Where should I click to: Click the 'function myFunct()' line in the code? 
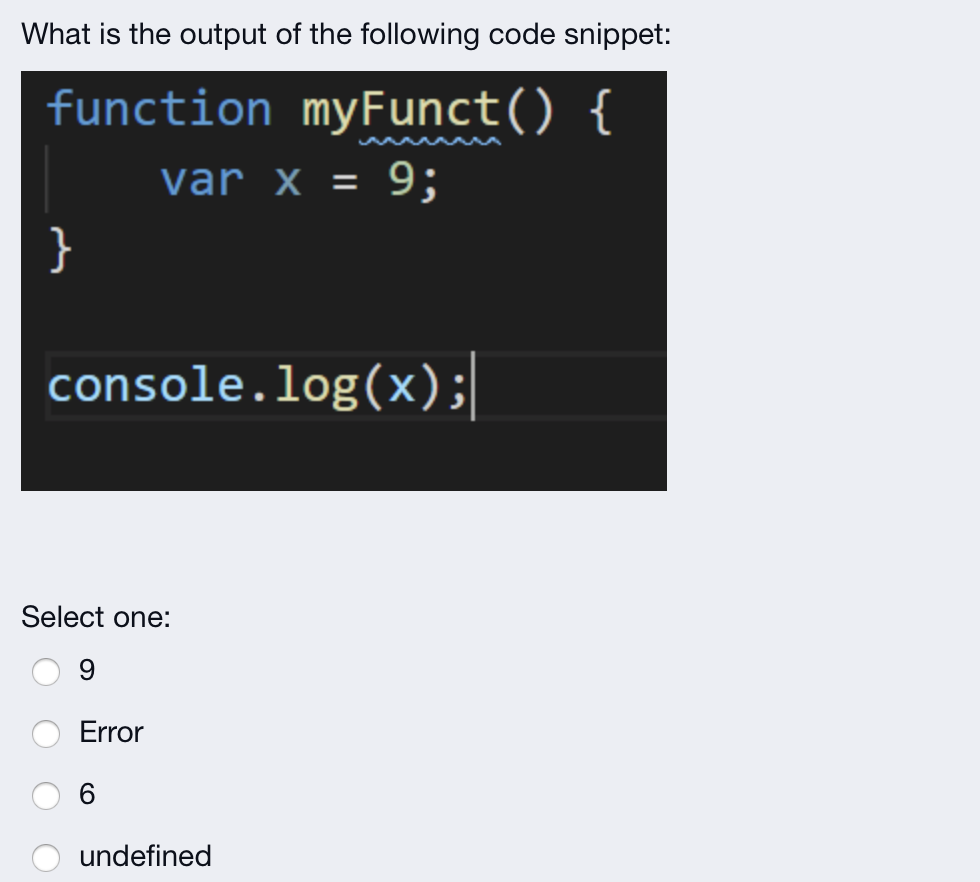(x=330, y=110)
